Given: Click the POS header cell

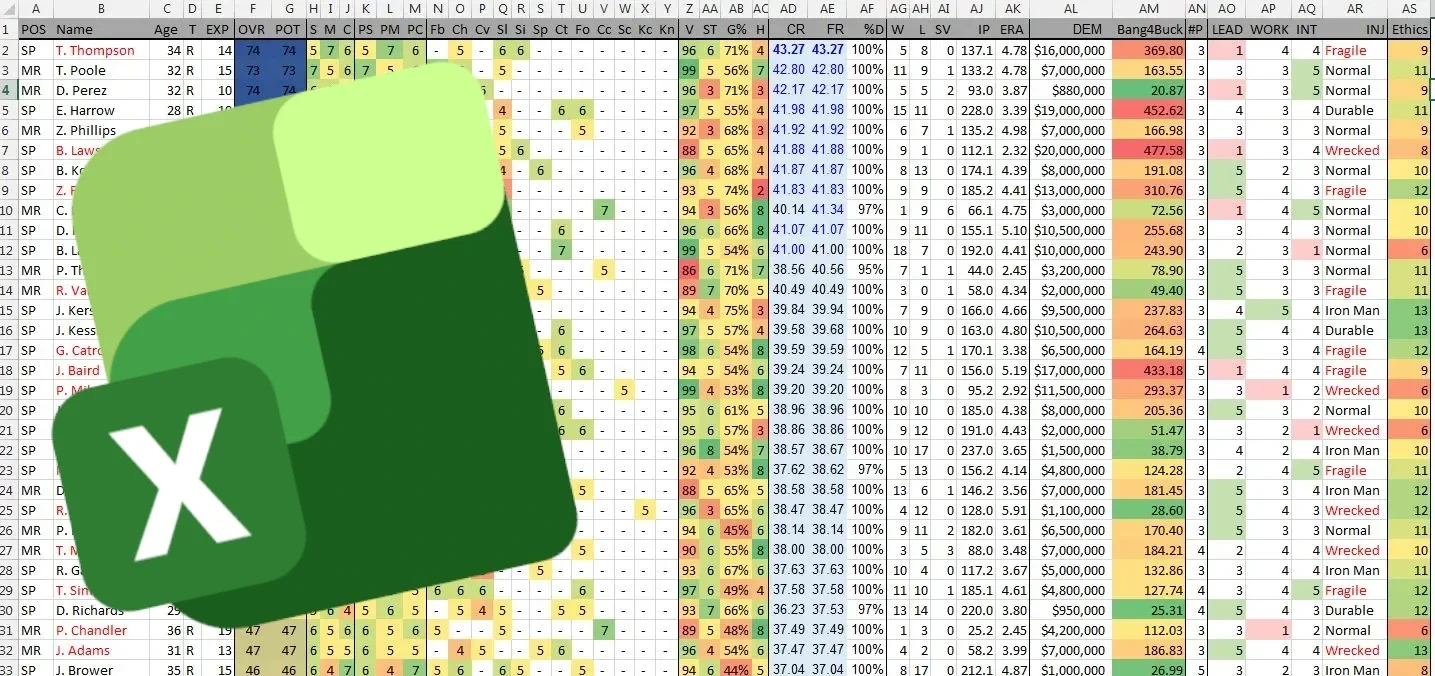Looking at the screenshot, I should coord(35,30).
